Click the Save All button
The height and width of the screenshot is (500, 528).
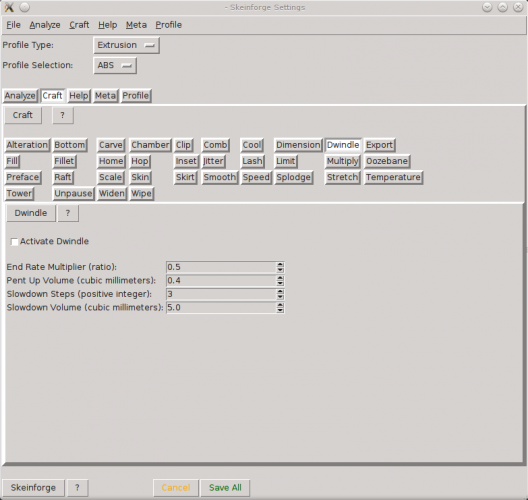[225, 488]
